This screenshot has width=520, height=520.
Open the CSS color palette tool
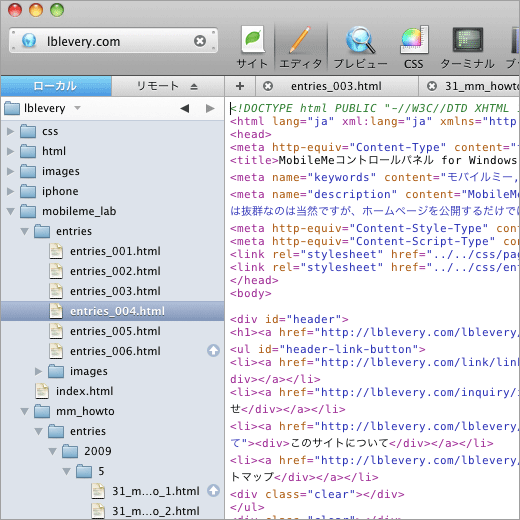(414, 47)
